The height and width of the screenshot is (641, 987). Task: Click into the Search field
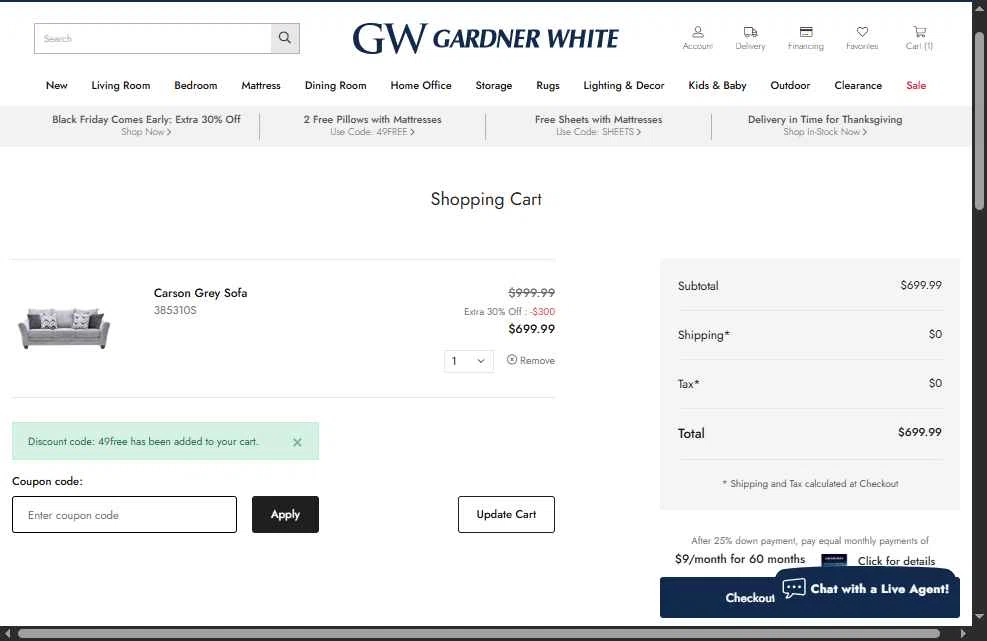[153, 38]
